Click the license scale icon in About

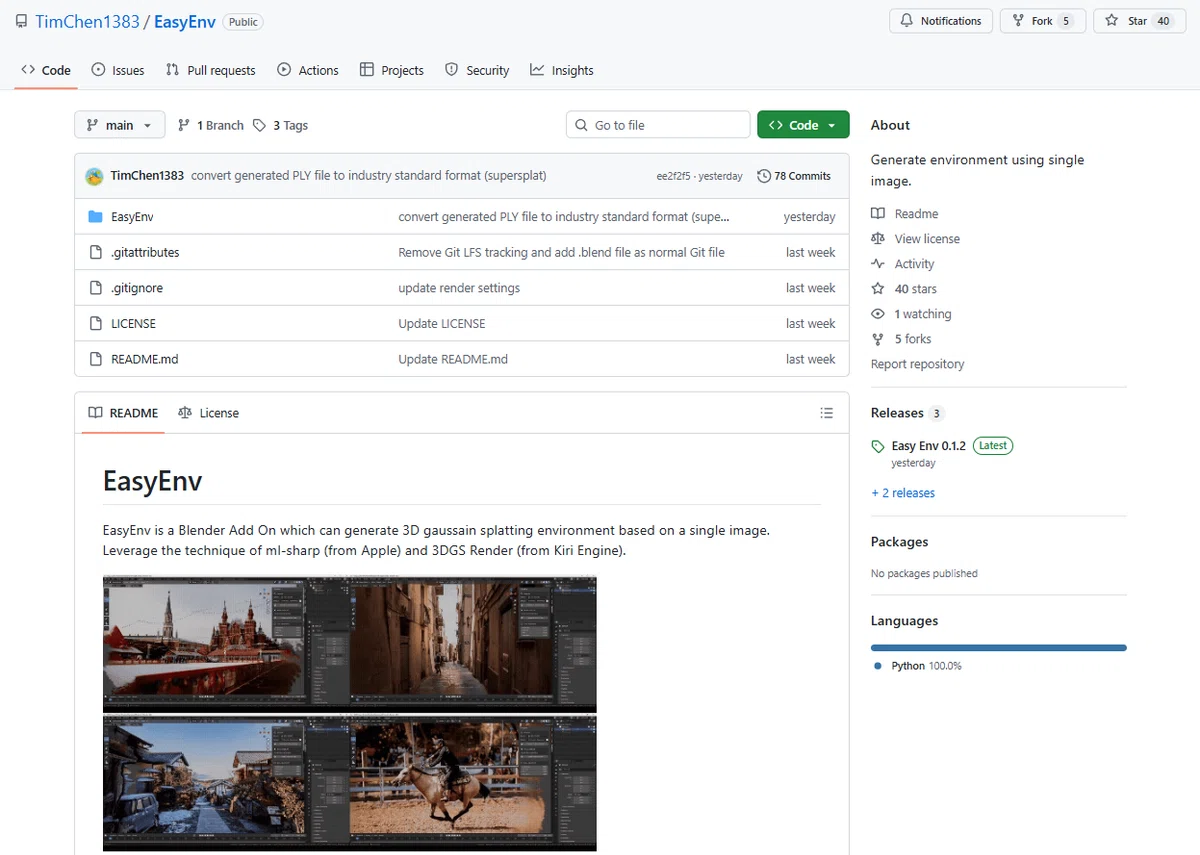(878, 239)
